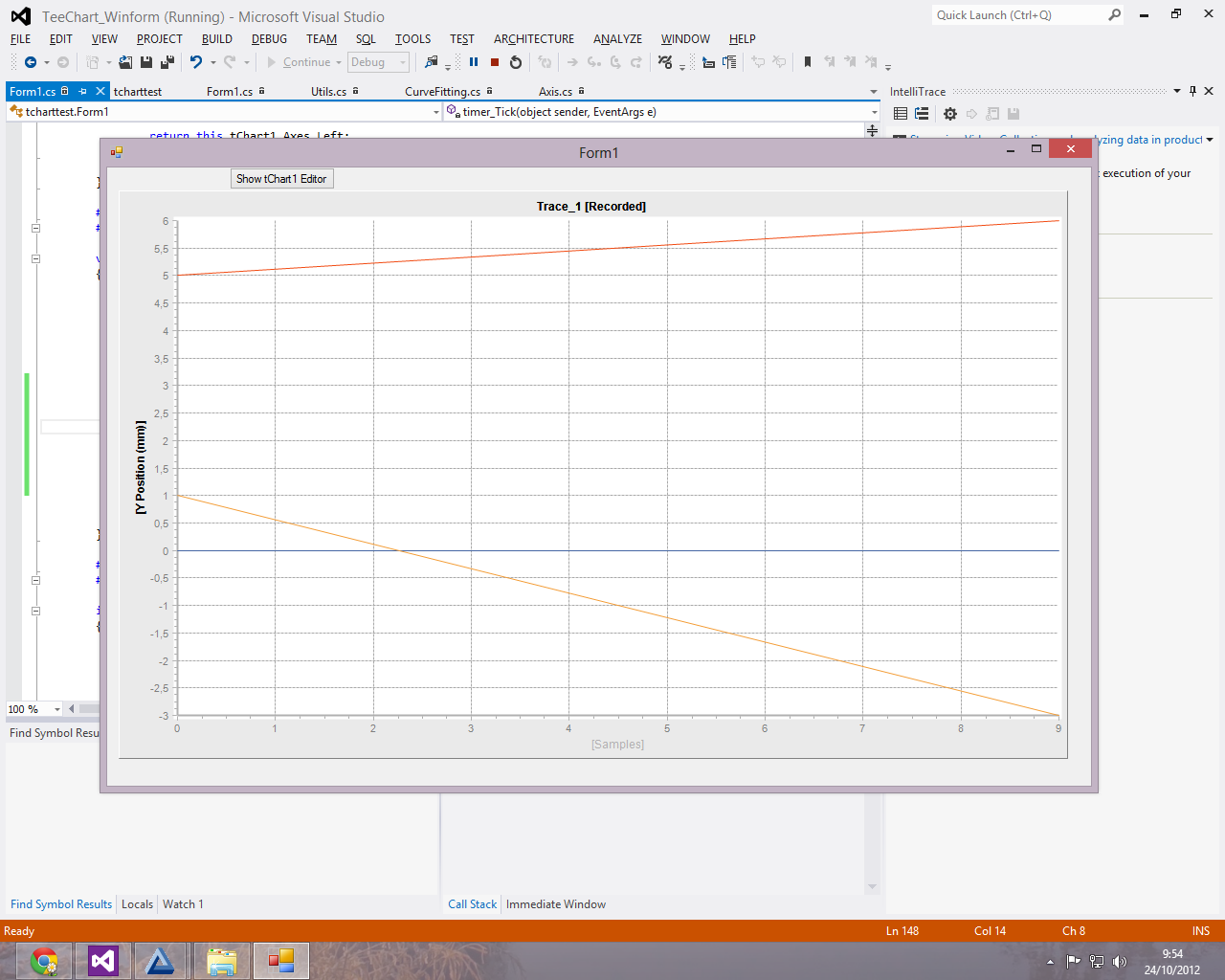Screen dimensions: 1225x980
Task: Click the Break All (pause) debug button
Action: point(474,62)
